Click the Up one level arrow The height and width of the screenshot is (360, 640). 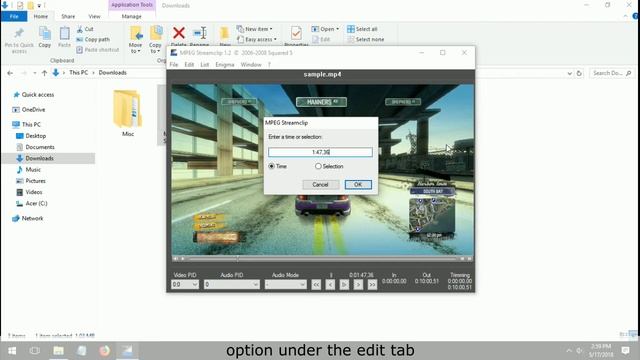pyautogui.click(x=44, y=73)
